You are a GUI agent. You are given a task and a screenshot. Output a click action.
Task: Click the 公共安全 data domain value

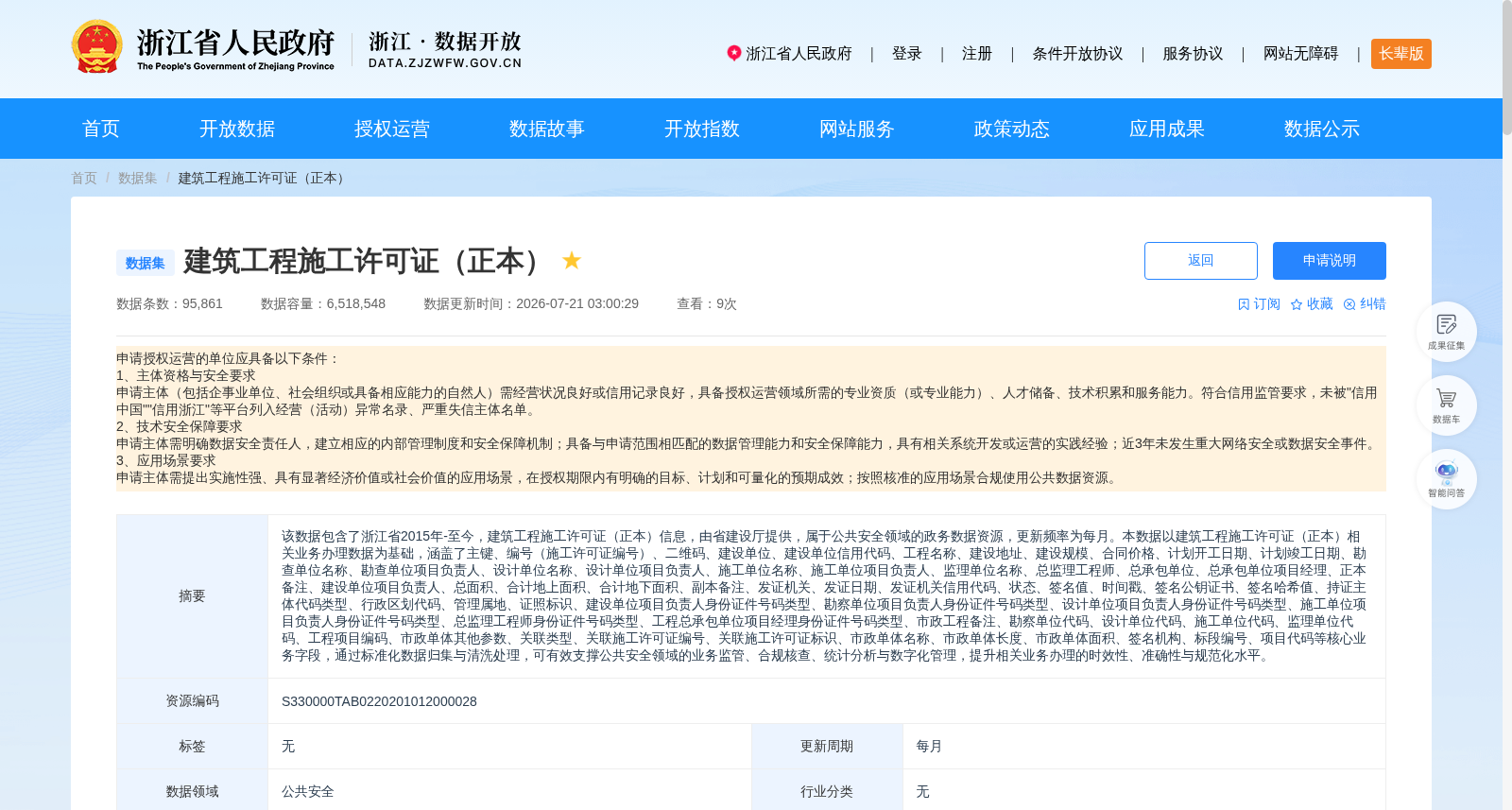(x=308, y=792)
